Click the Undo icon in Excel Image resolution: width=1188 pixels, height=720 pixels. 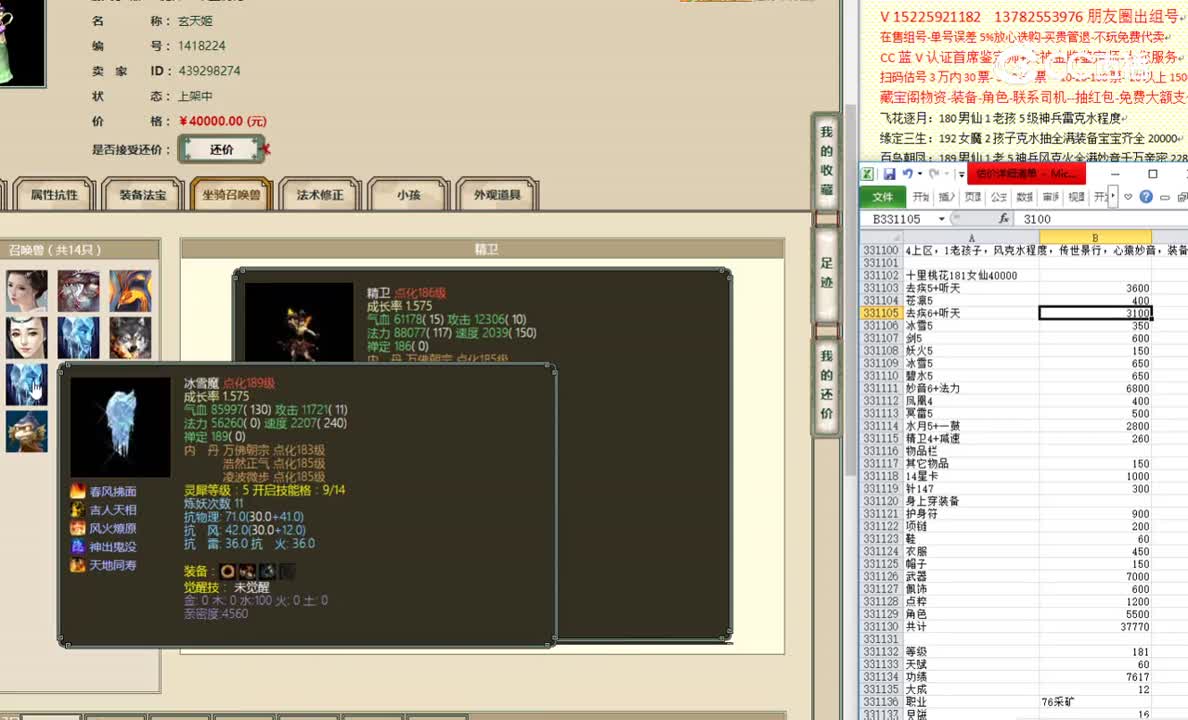point(908,174)
